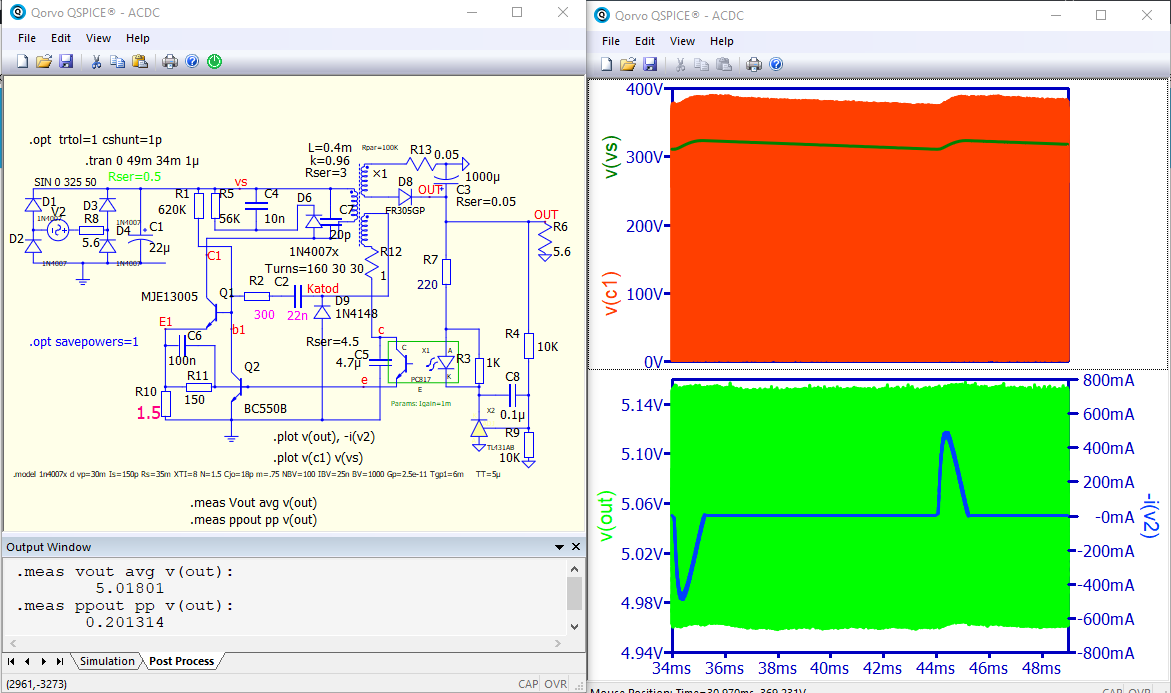Image resolution: width=1171 pixels, height=693 pixels.
Task: Open File menu in left schematic window
Action: (27, 38)
